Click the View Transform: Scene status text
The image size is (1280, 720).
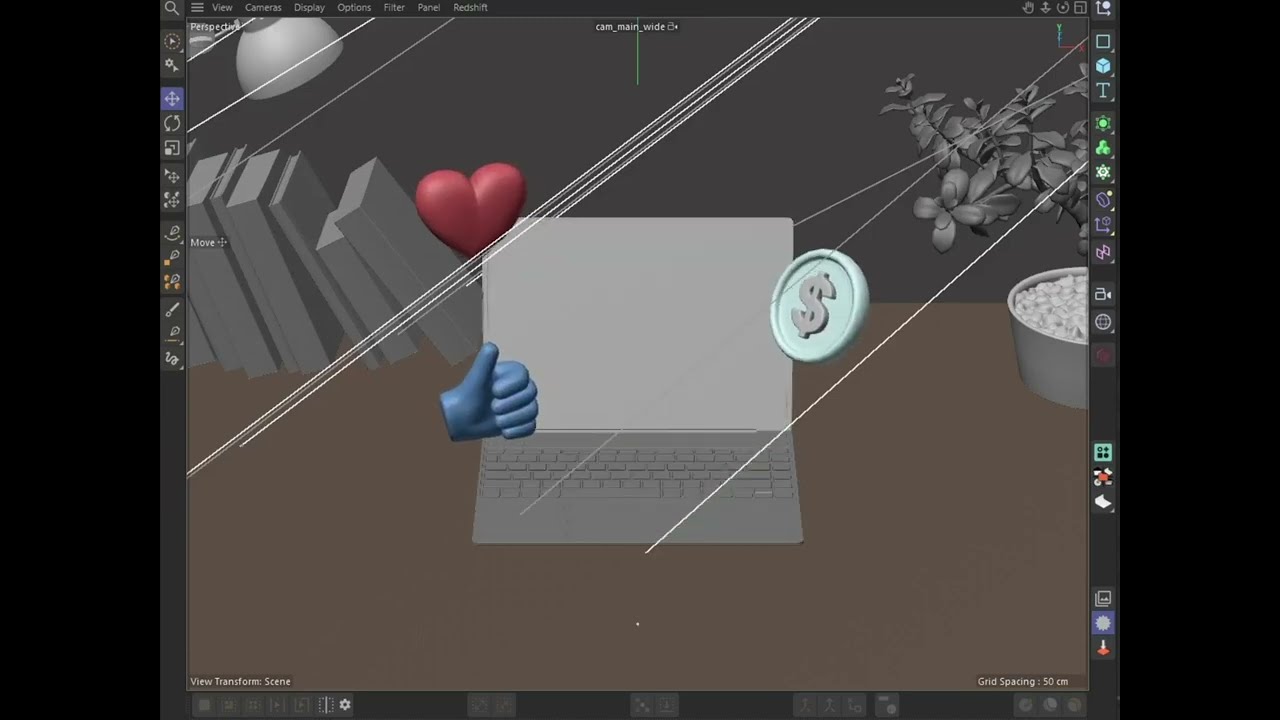click(240, 681)
